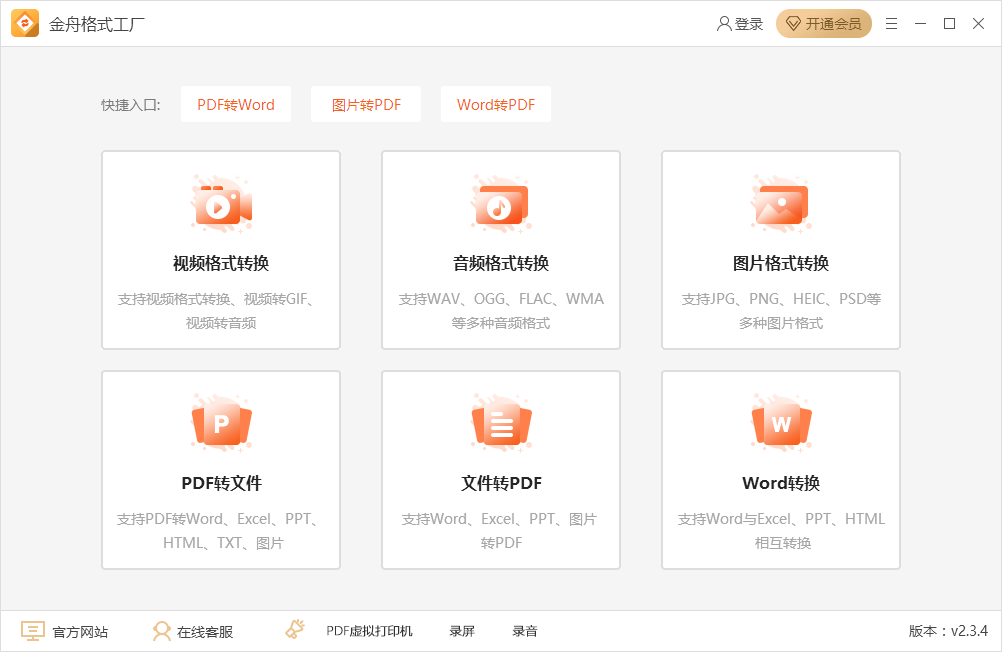
Task: Close the 金舟格式工厂 window
Action: 978,24
